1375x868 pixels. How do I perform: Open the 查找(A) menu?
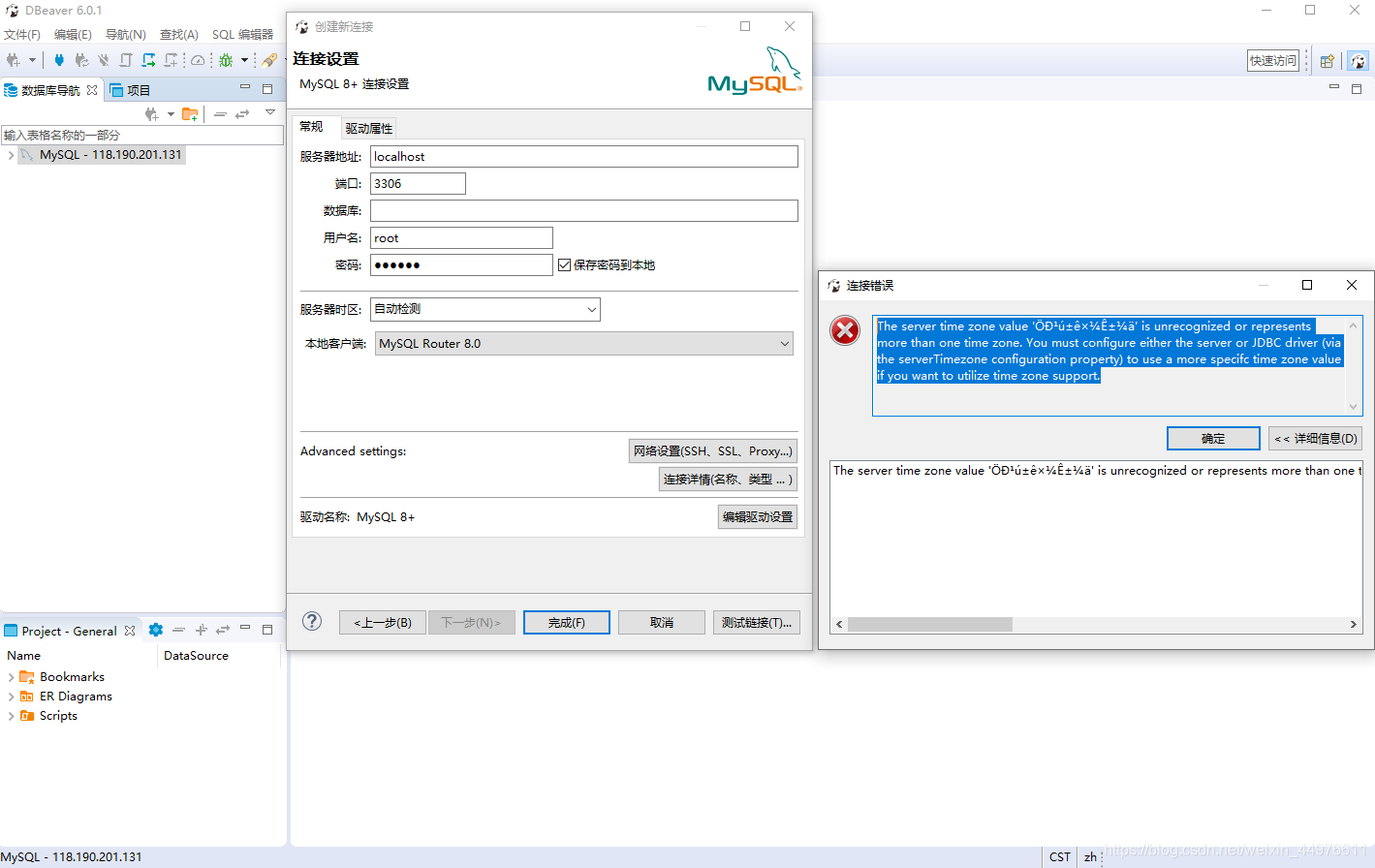179,34
